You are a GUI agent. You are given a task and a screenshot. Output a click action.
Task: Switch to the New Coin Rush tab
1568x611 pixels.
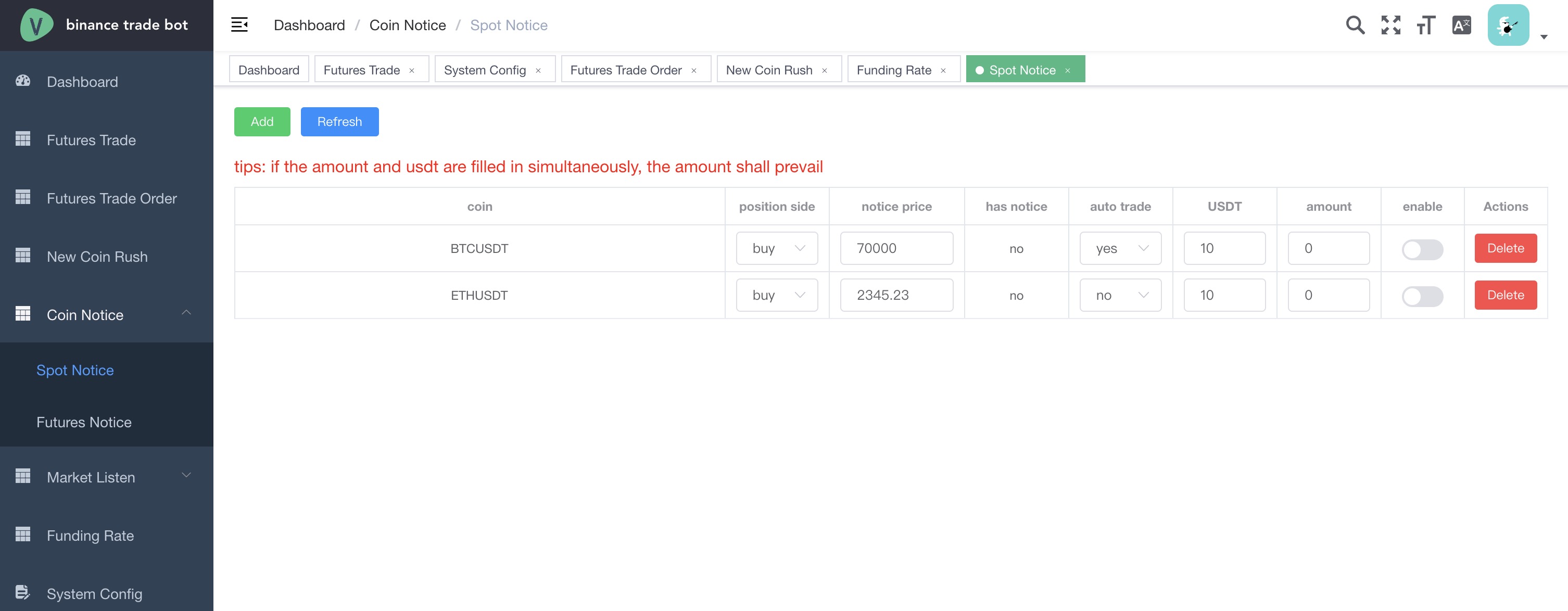pyautogui.click(x=769, y=70)
